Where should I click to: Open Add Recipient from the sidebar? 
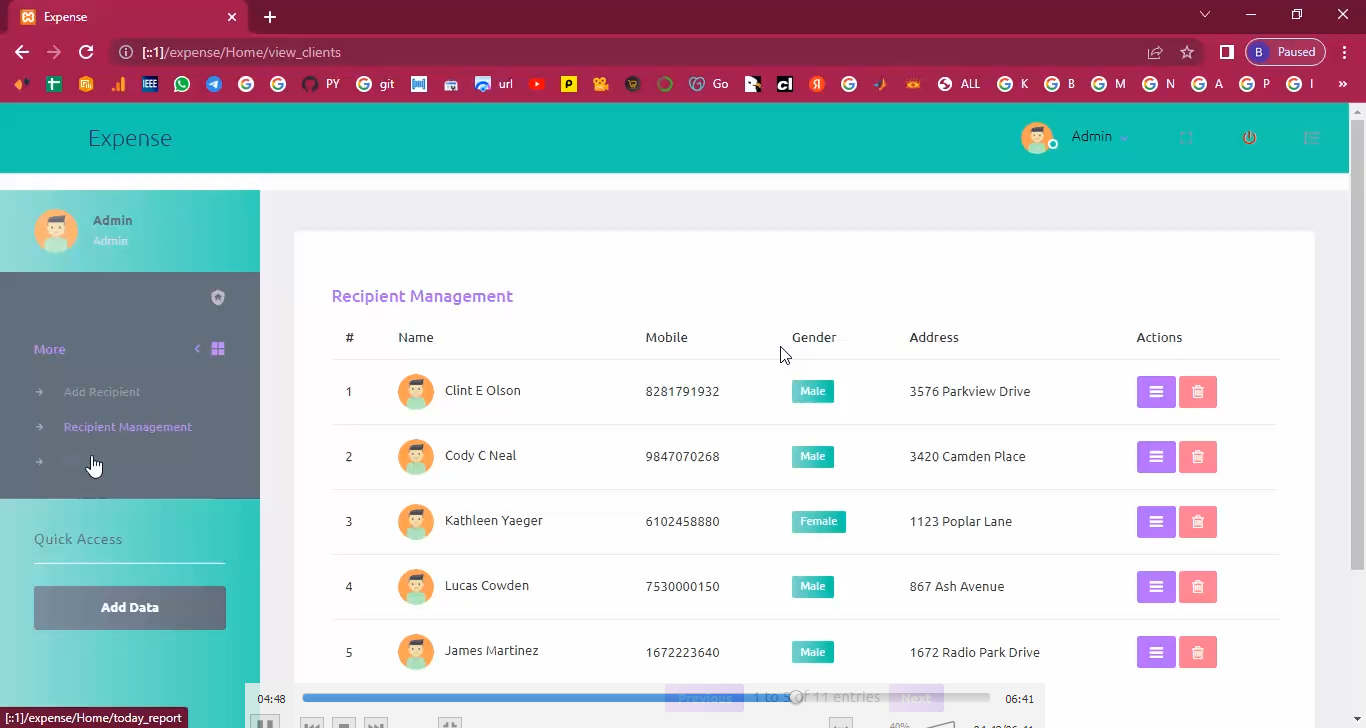tap(102, 392)
